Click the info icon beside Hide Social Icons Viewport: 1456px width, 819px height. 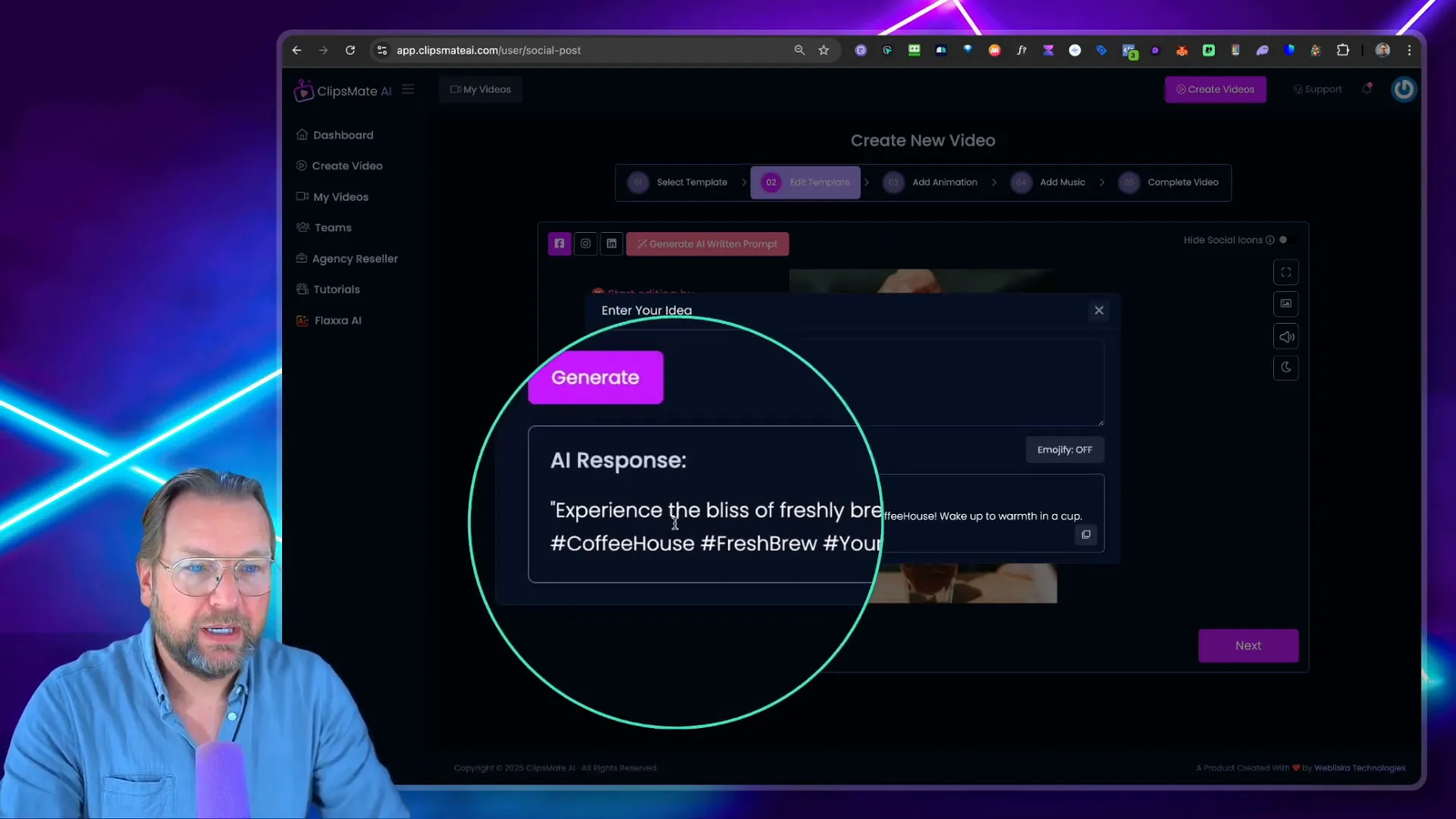1270,240
